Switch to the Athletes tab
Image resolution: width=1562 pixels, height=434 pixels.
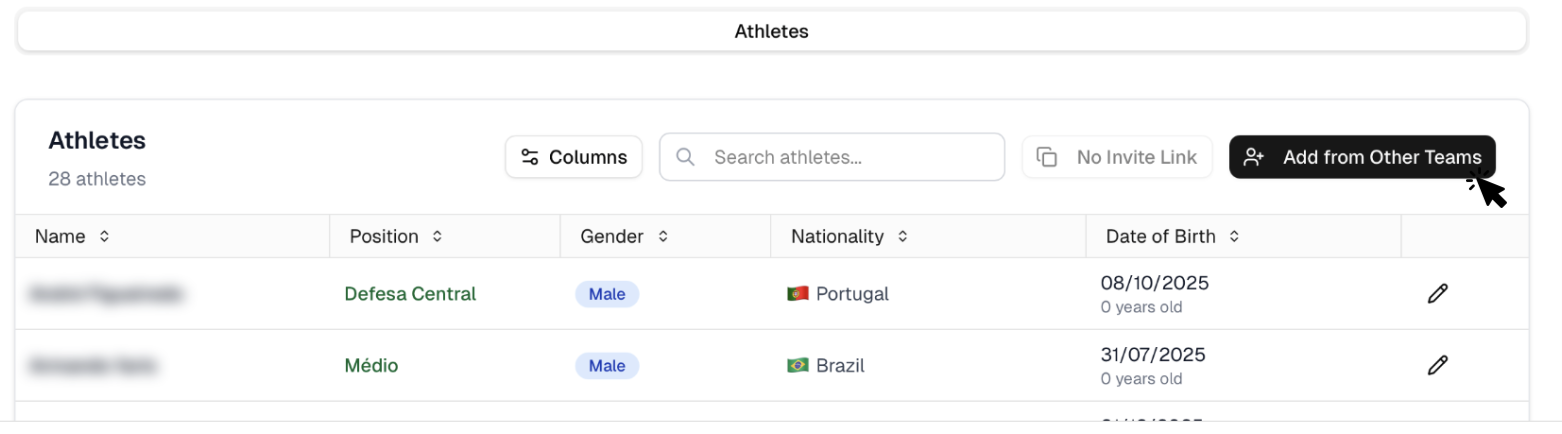[771, 31]
